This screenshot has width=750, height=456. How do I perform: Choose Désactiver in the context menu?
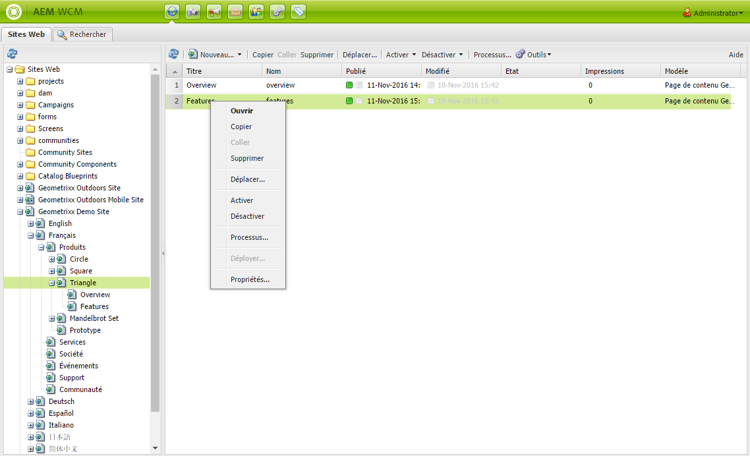click(x=248, y=216)
